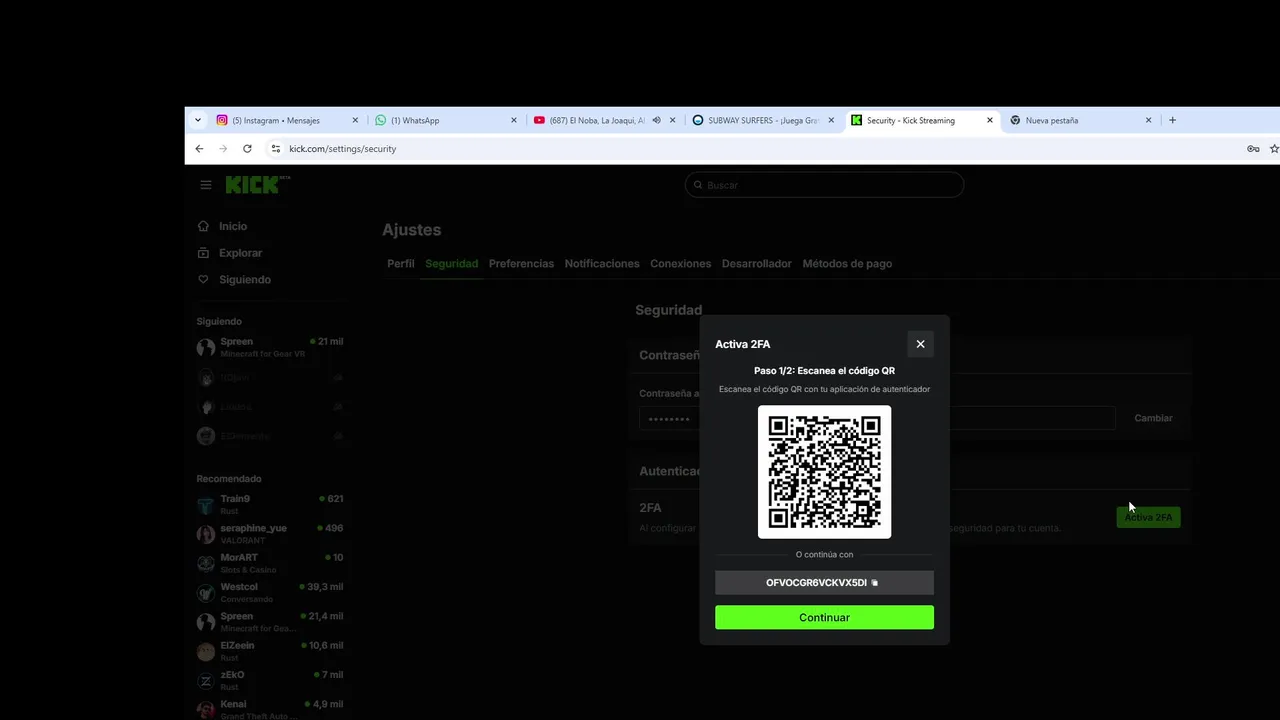This screenshot has width=1280, height=720.
Task: View site information icon in address bar
Action: pos(275,148)
